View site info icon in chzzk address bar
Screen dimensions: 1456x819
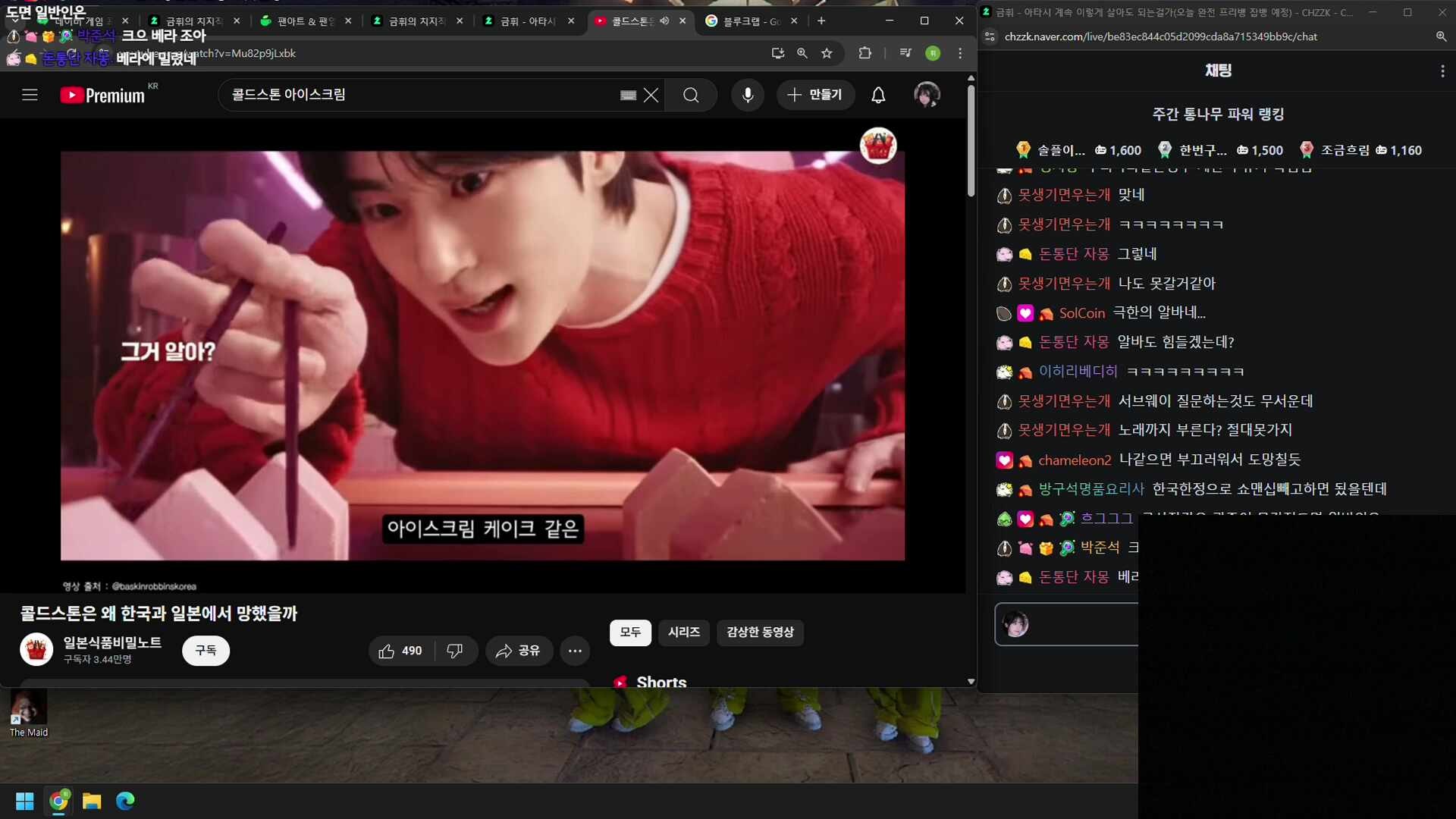pyautogui.click(x=990, y=36)
